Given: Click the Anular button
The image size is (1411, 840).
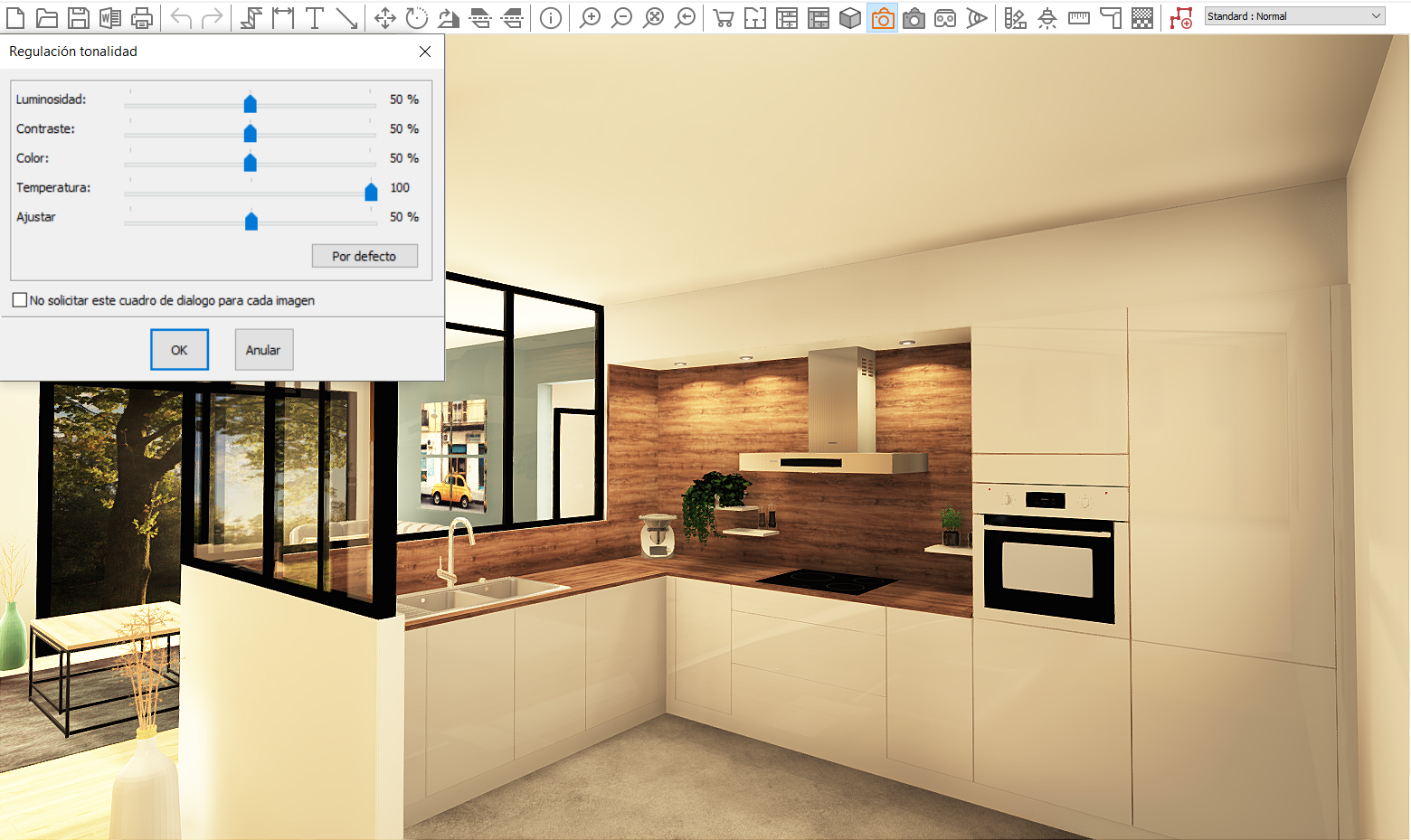Looking at the screenshot, I should tap(263, 350).
